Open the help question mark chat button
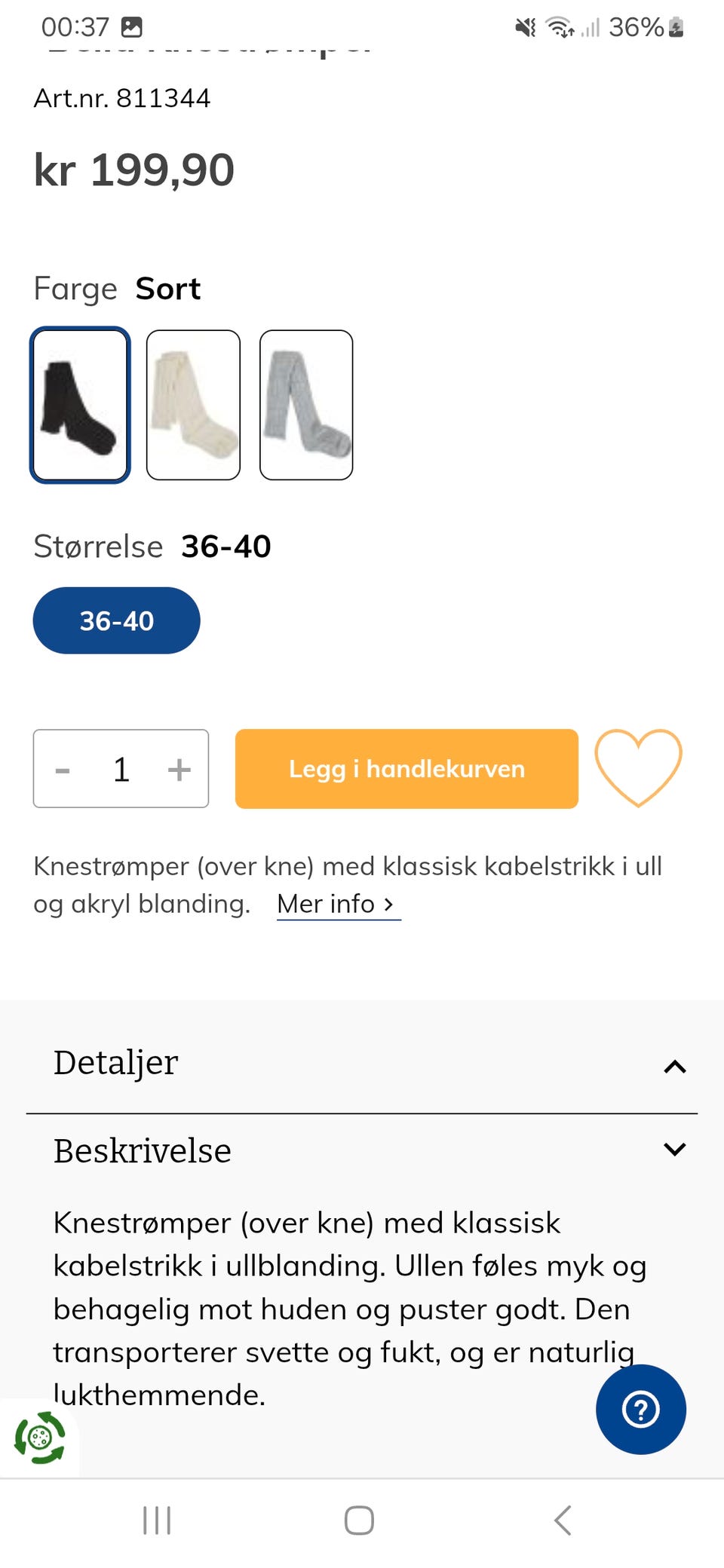 640,1409
